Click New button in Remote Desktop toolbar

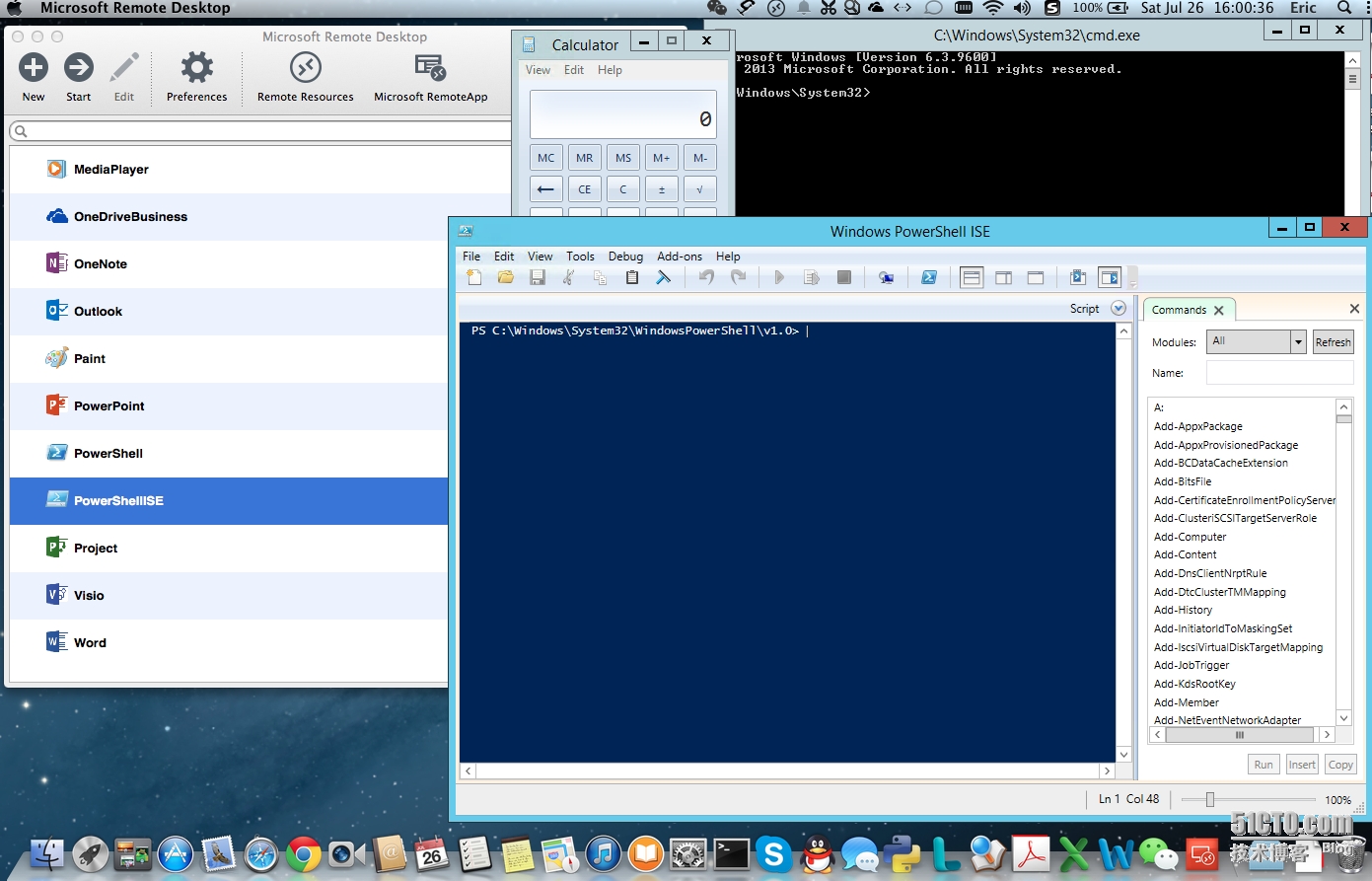point(34,78)
